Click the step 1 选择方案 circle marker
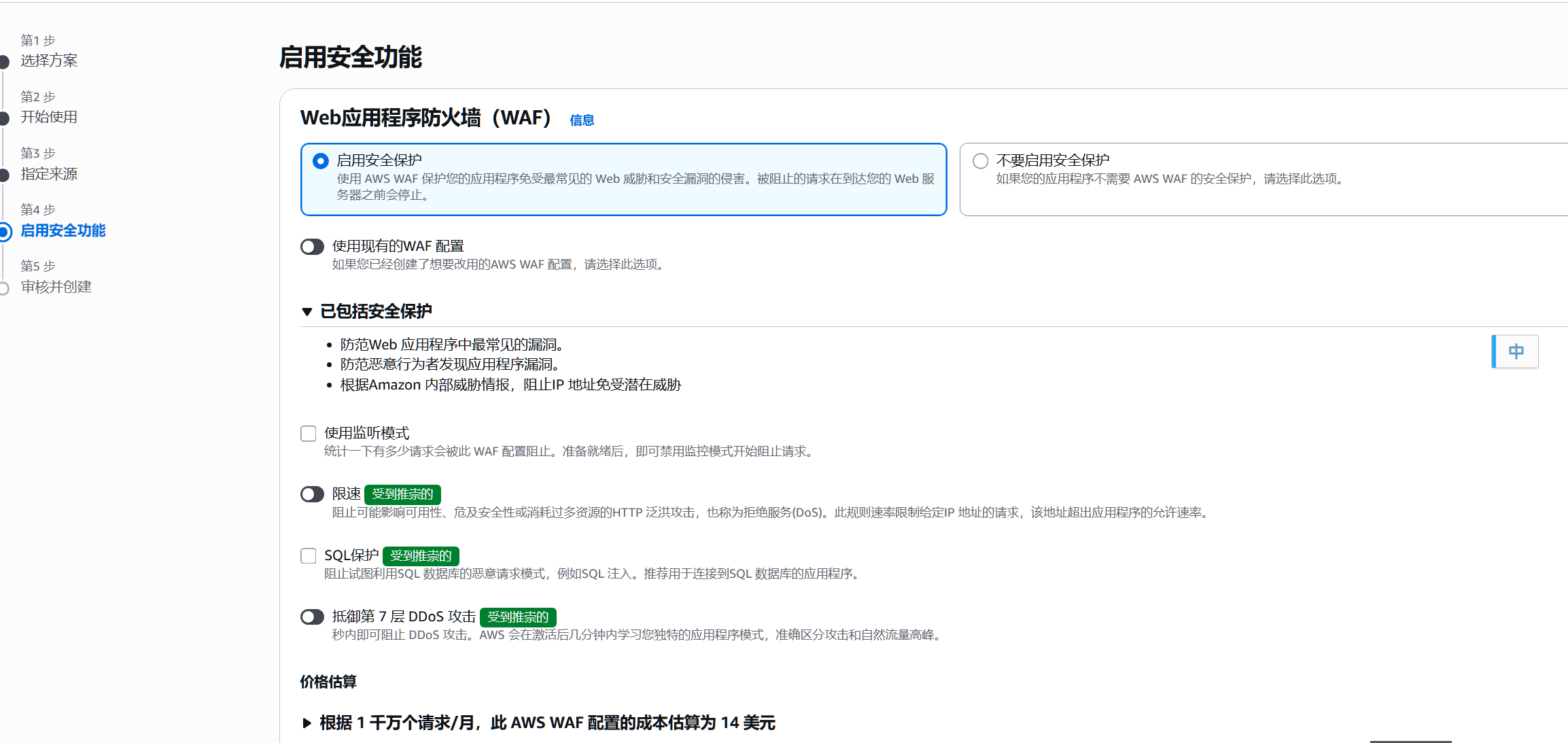Viewport: 1568px width, 743px height. [4, 62]
